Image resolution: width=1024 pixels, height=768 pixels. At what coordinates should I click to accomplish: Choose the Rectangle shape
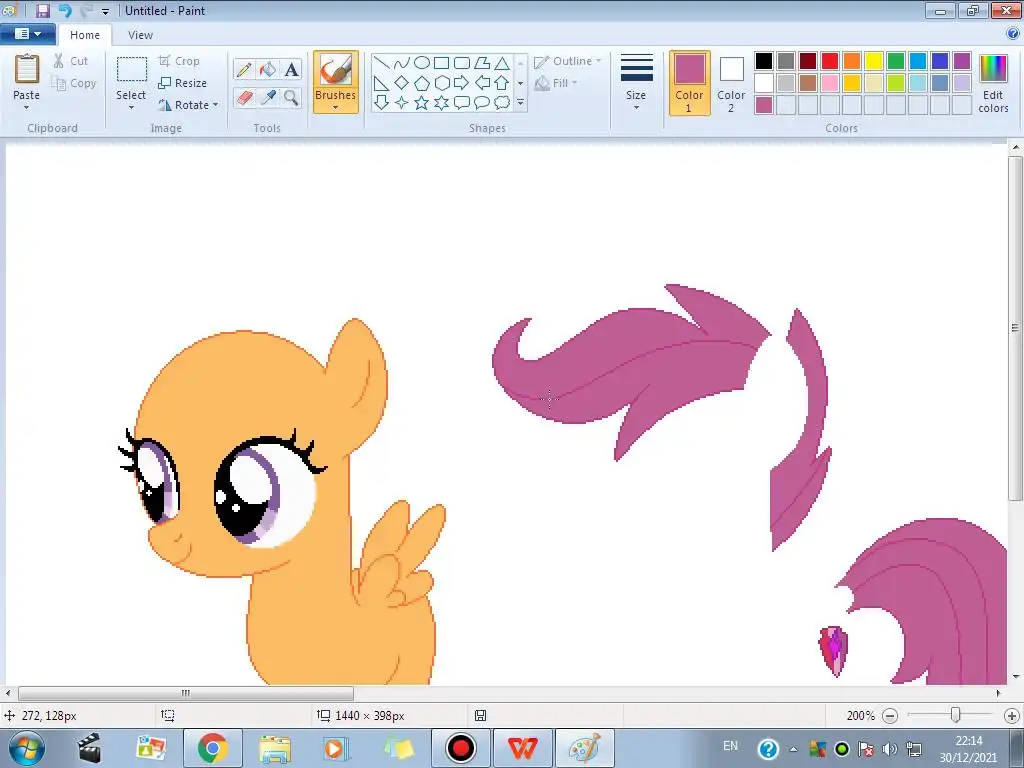[441, 63]
